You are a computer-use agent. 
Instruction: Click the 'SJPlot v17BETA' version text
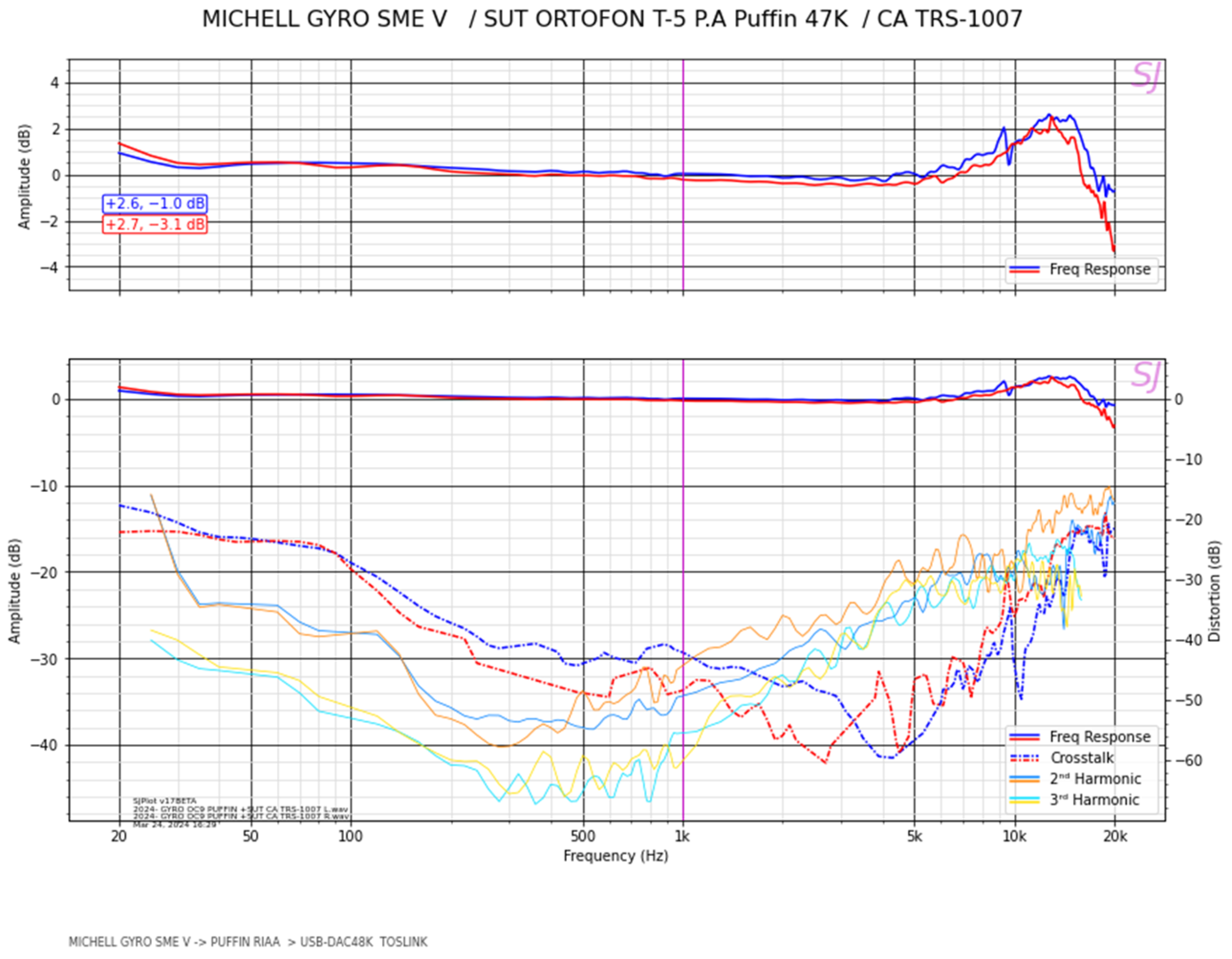click(165, 801)
